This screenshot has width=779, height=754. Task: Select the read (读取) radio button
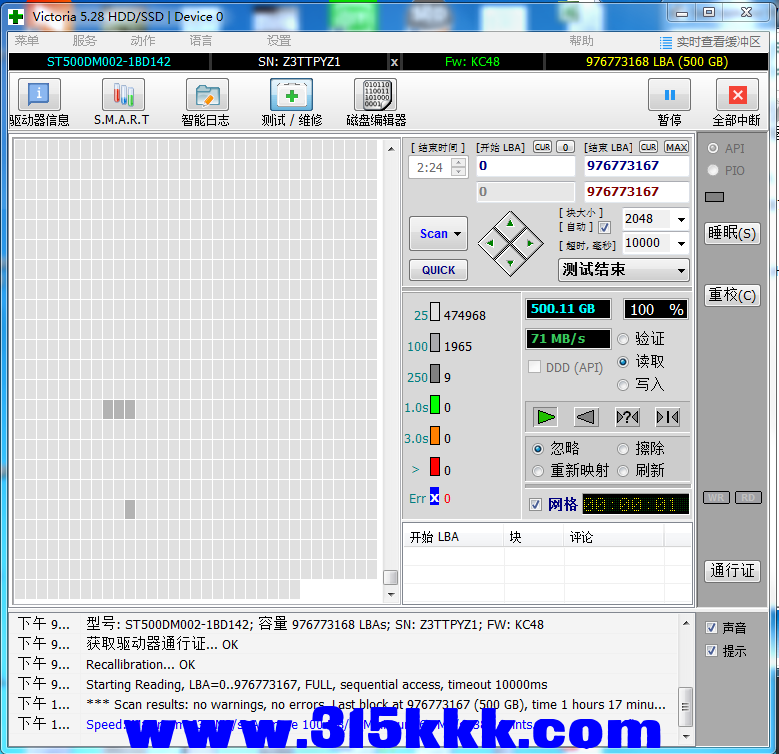623,362
